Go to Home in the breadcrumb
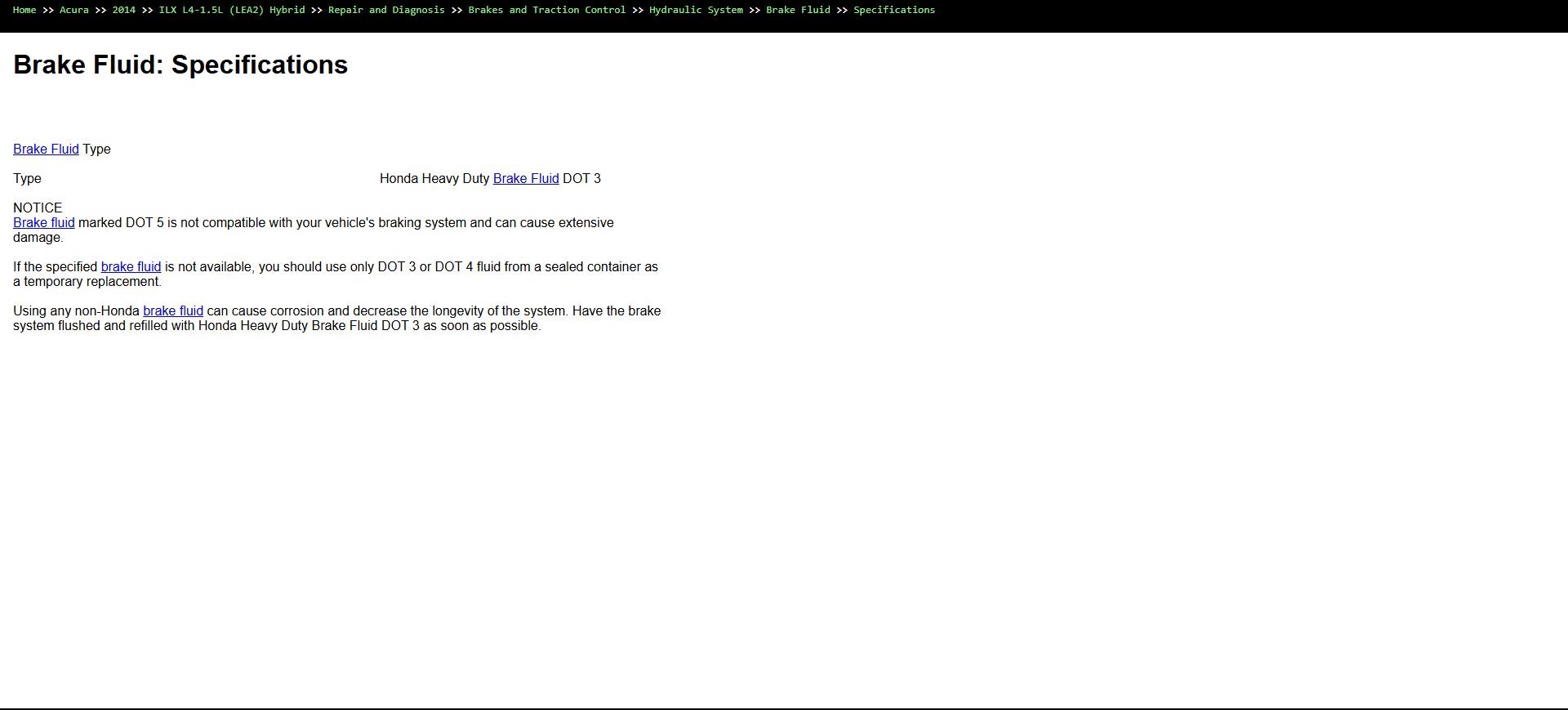The image size is (1568, 710). 24,10
